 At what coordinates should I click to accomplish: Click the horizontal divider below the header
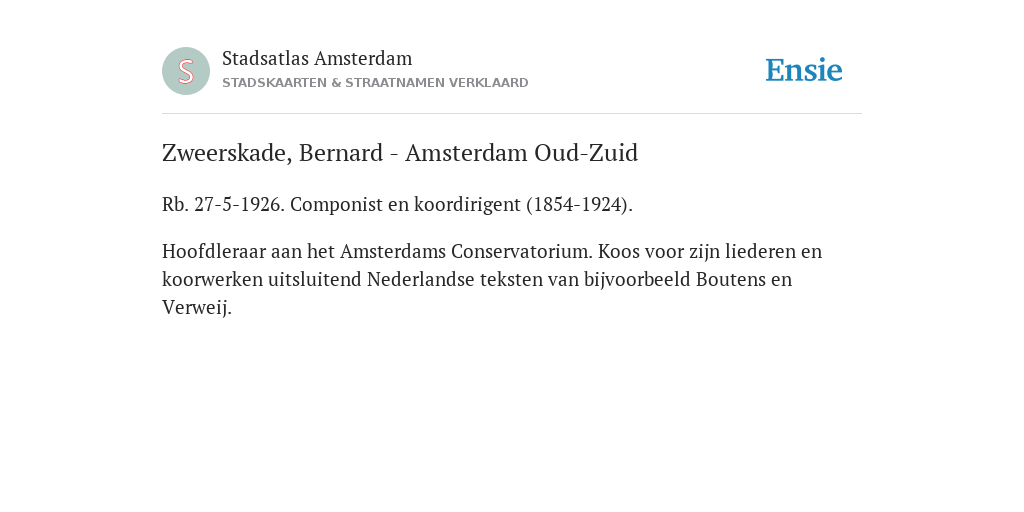[x=512, y=114]
